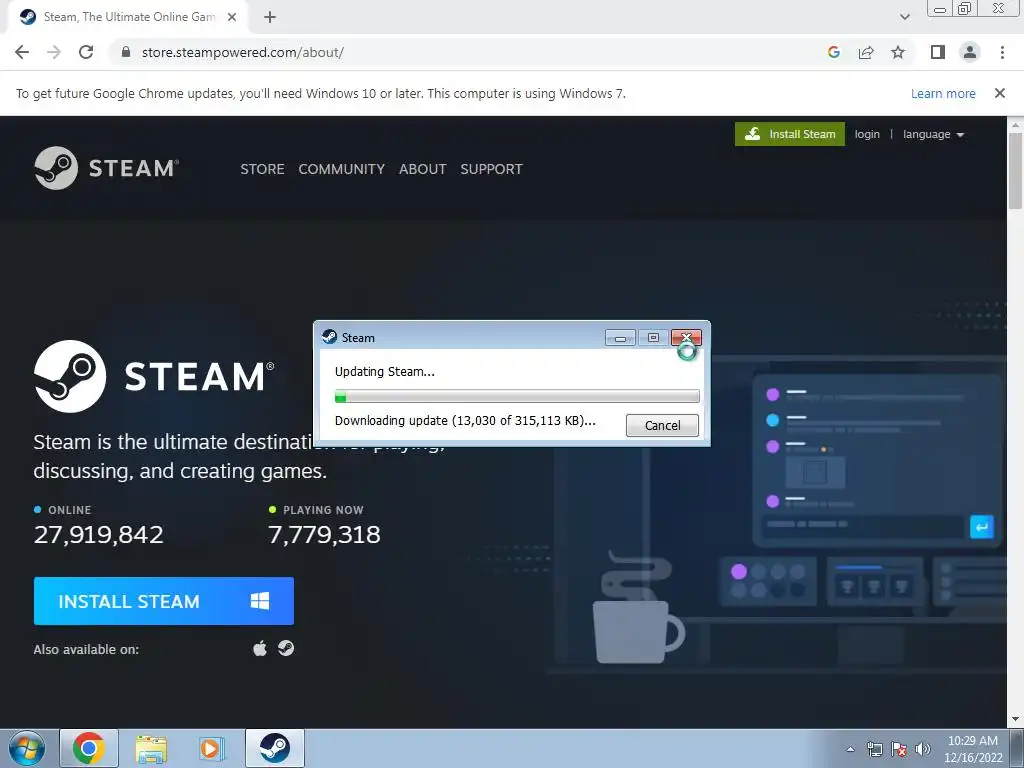The image size is (1024, 768).
Task: Expand the language dropdown
Action: tap(933, 134)
